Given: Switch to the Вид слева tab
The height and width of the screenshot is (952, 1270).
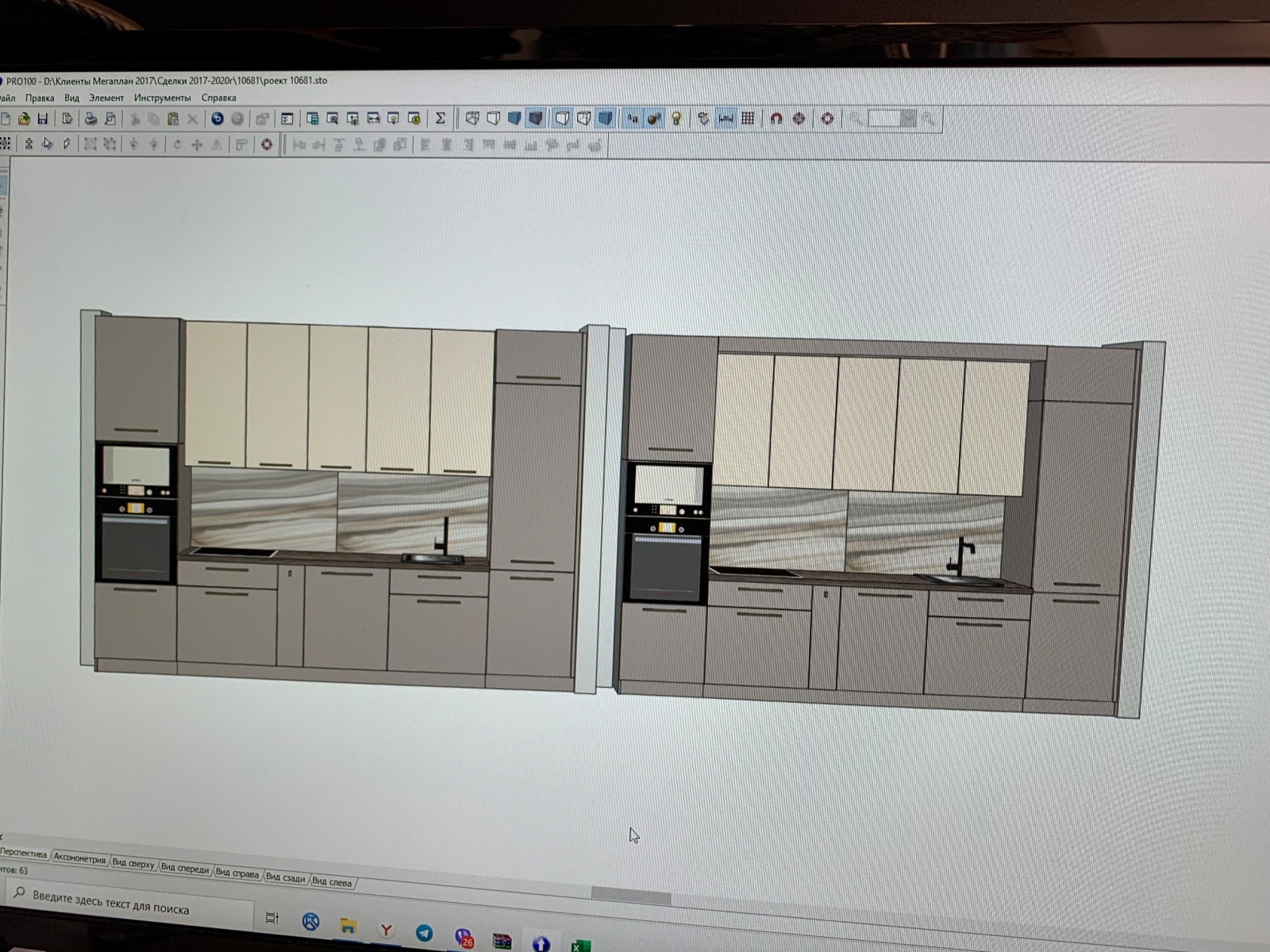Looking at the screenshot, I should [x=332, y=881].
